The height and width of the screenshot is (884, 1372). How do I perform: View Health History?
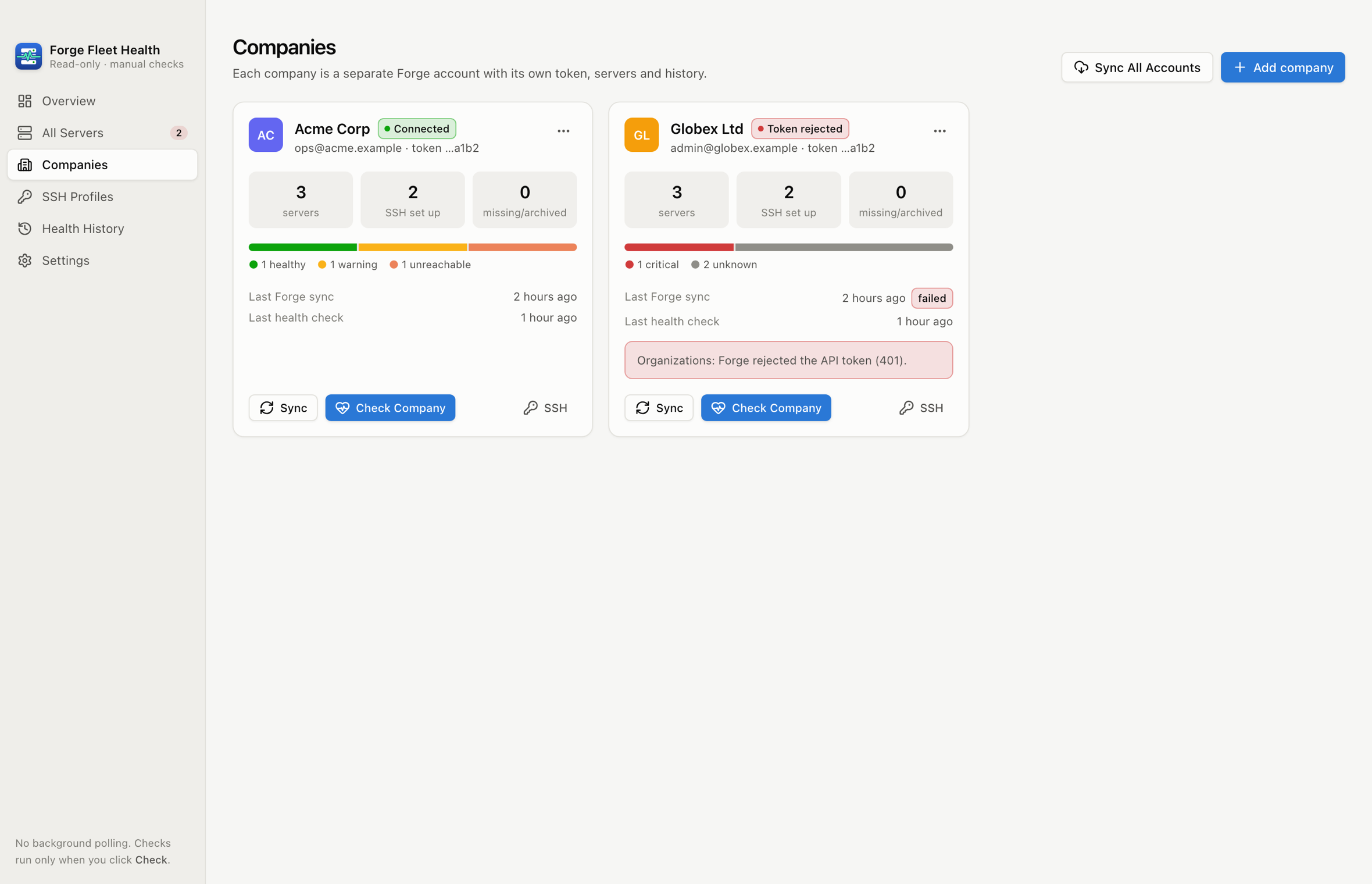tap(102, 229)
